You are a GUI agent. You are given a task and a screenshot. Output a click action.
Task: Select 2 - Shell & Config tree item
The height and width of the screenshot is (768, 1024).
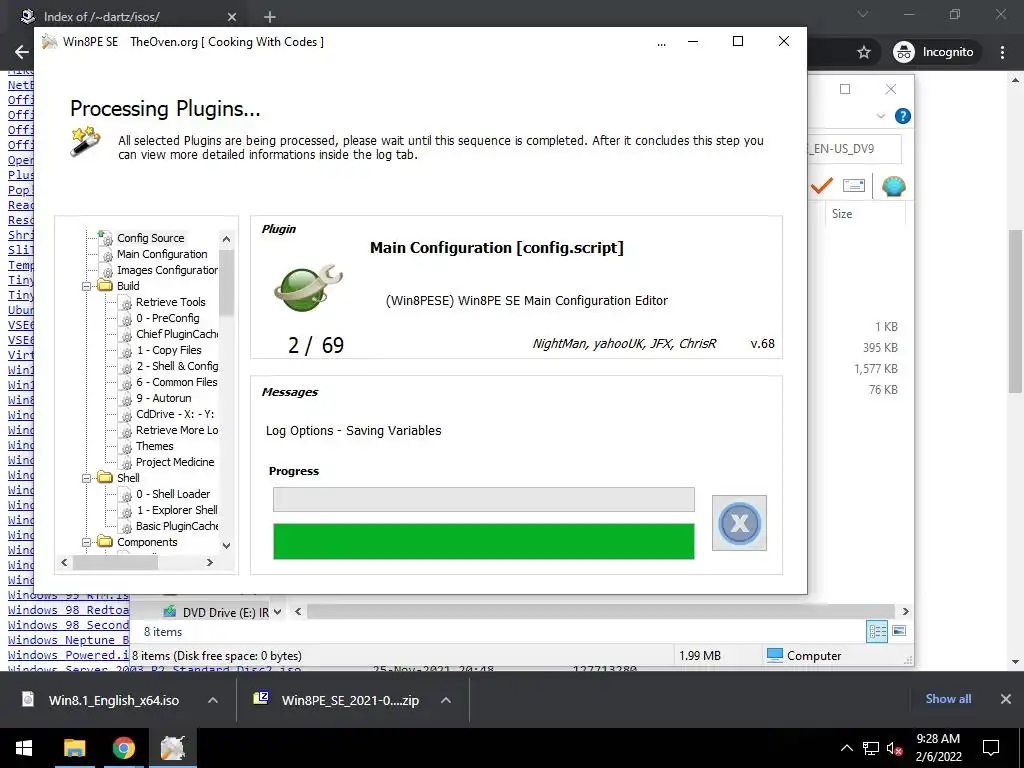pos(177,366)
